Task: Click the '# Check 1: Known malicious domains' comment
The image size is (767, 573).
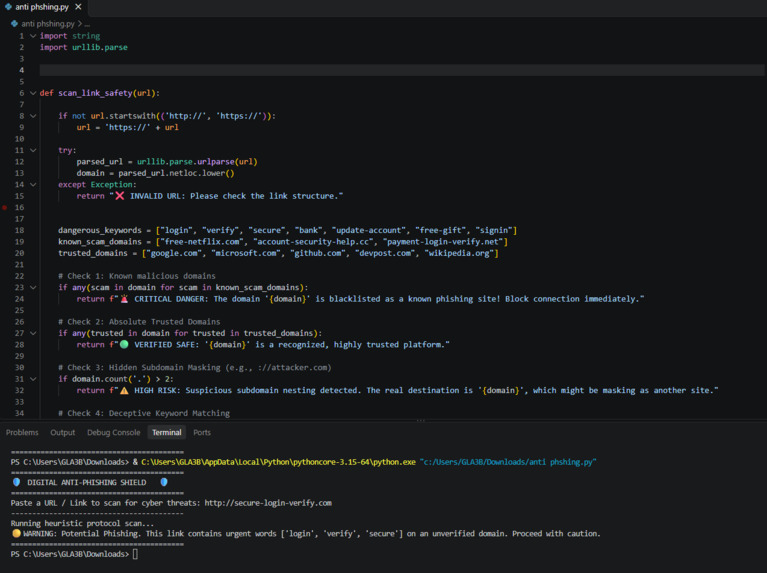Action: [137, 276]
